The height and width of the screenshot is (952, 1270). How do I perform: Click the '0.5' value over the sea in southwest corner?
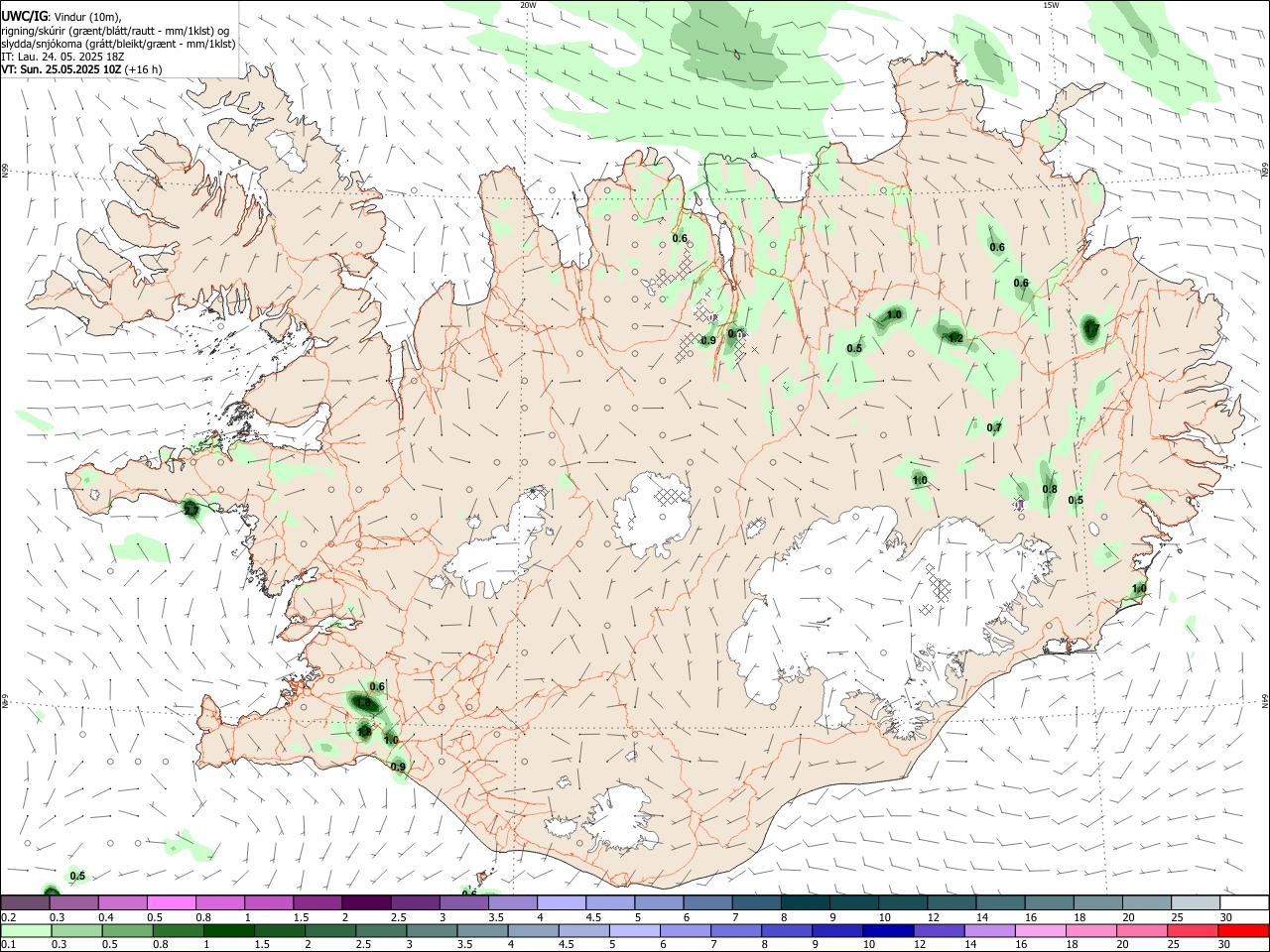pos(77,876)
